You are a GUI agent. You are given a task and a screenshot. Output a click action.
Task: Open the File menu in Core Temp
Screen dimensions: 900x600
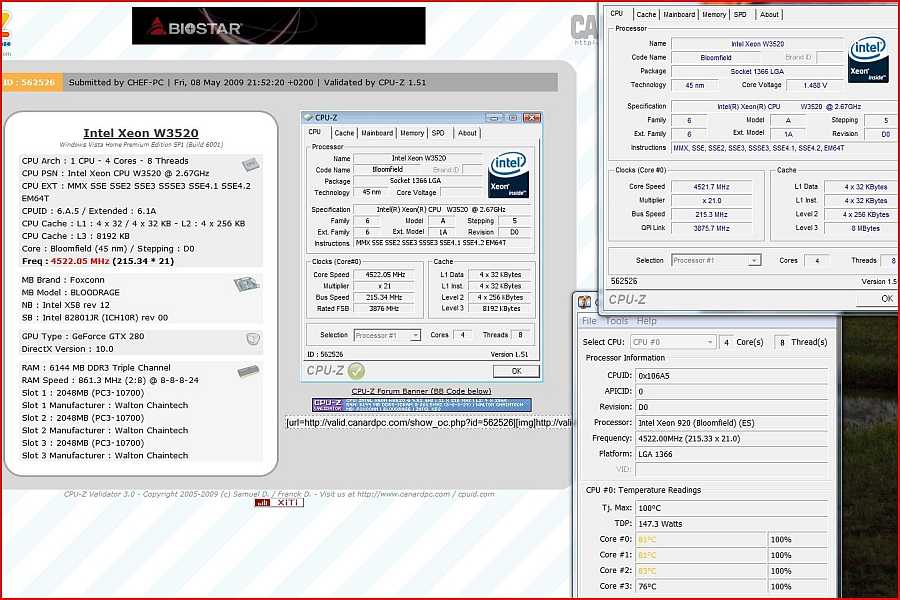[589, 321]
